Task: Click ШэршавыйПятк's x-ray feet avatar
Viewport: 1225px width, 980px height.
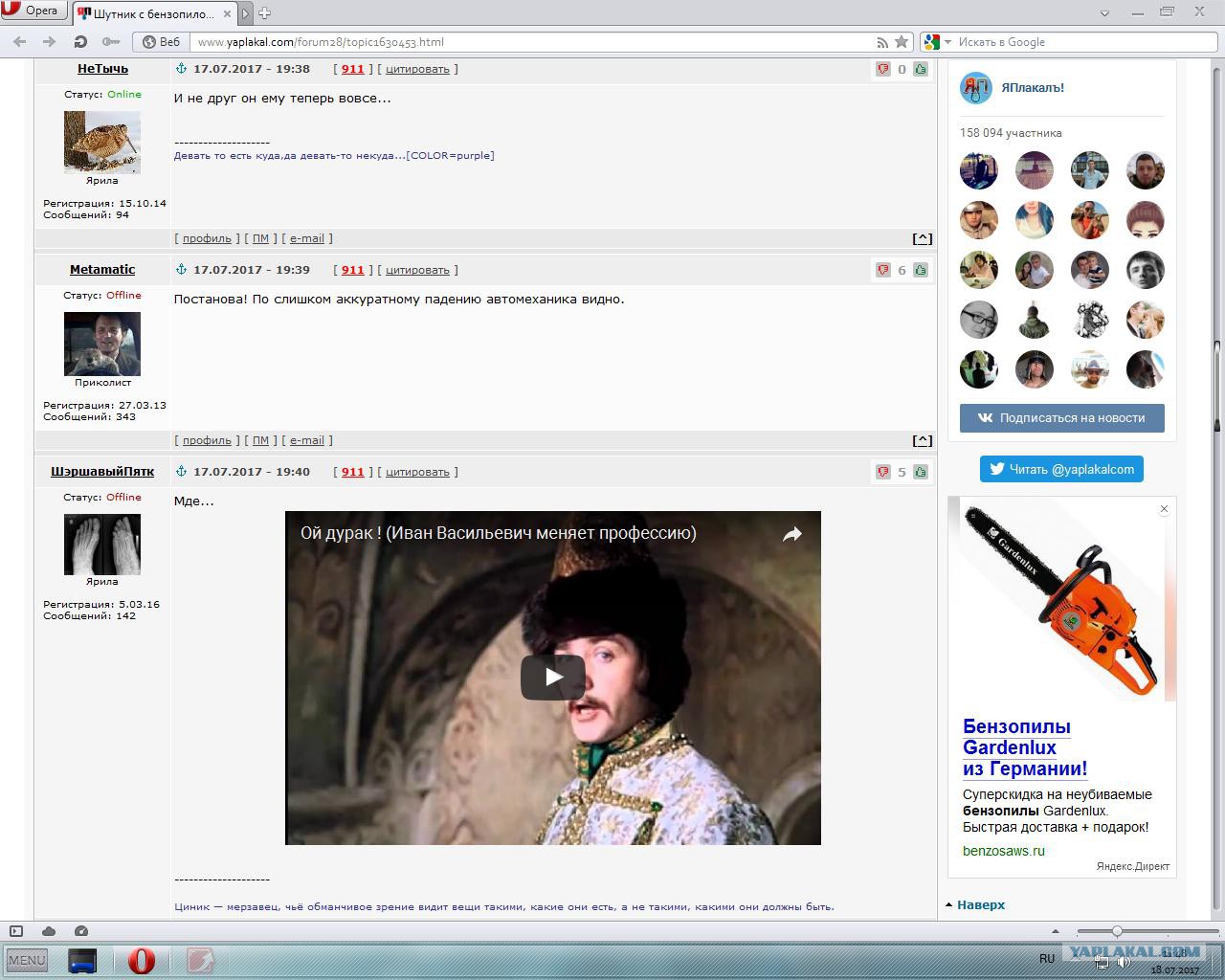Action: click(102, 545)
